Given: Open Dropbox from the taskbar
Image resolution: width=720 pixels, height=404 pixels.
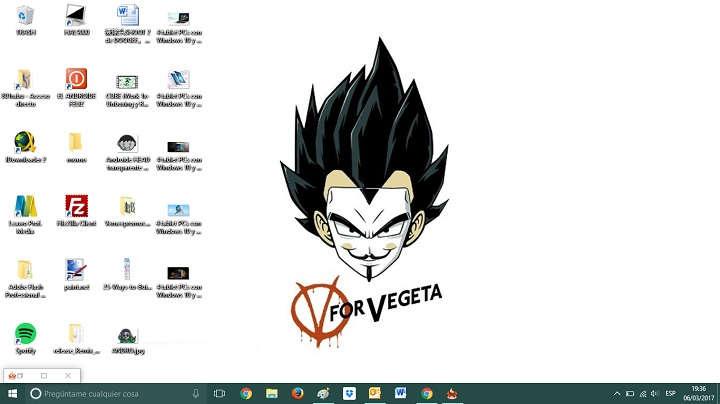Looking at the screenshot, I should click(349, 393).
